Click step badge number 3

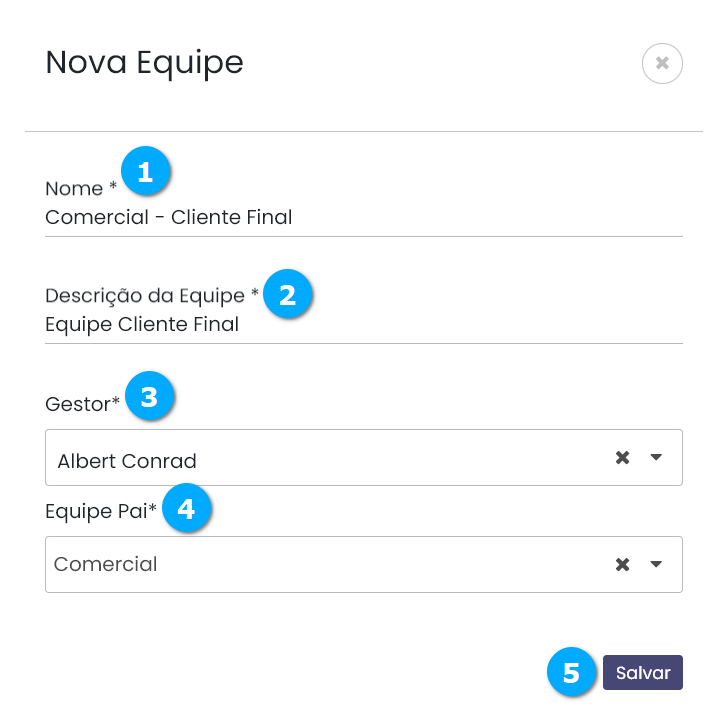pyautogui.click(x=150, y=398)
